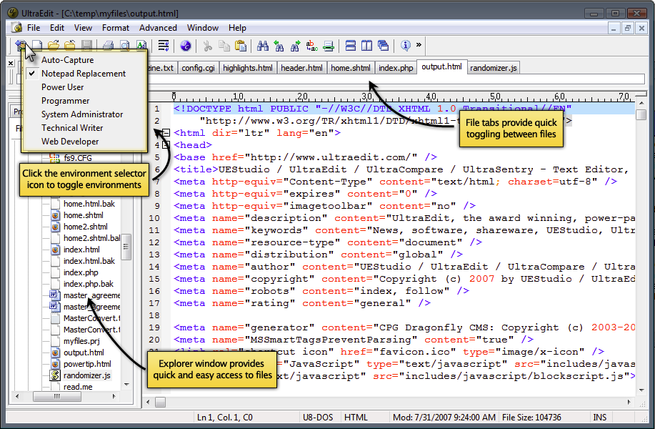The width and height of the screenshot is (655, 429).
Task: Open Find with the binoculars icon
Action: (x=263, y=46)
